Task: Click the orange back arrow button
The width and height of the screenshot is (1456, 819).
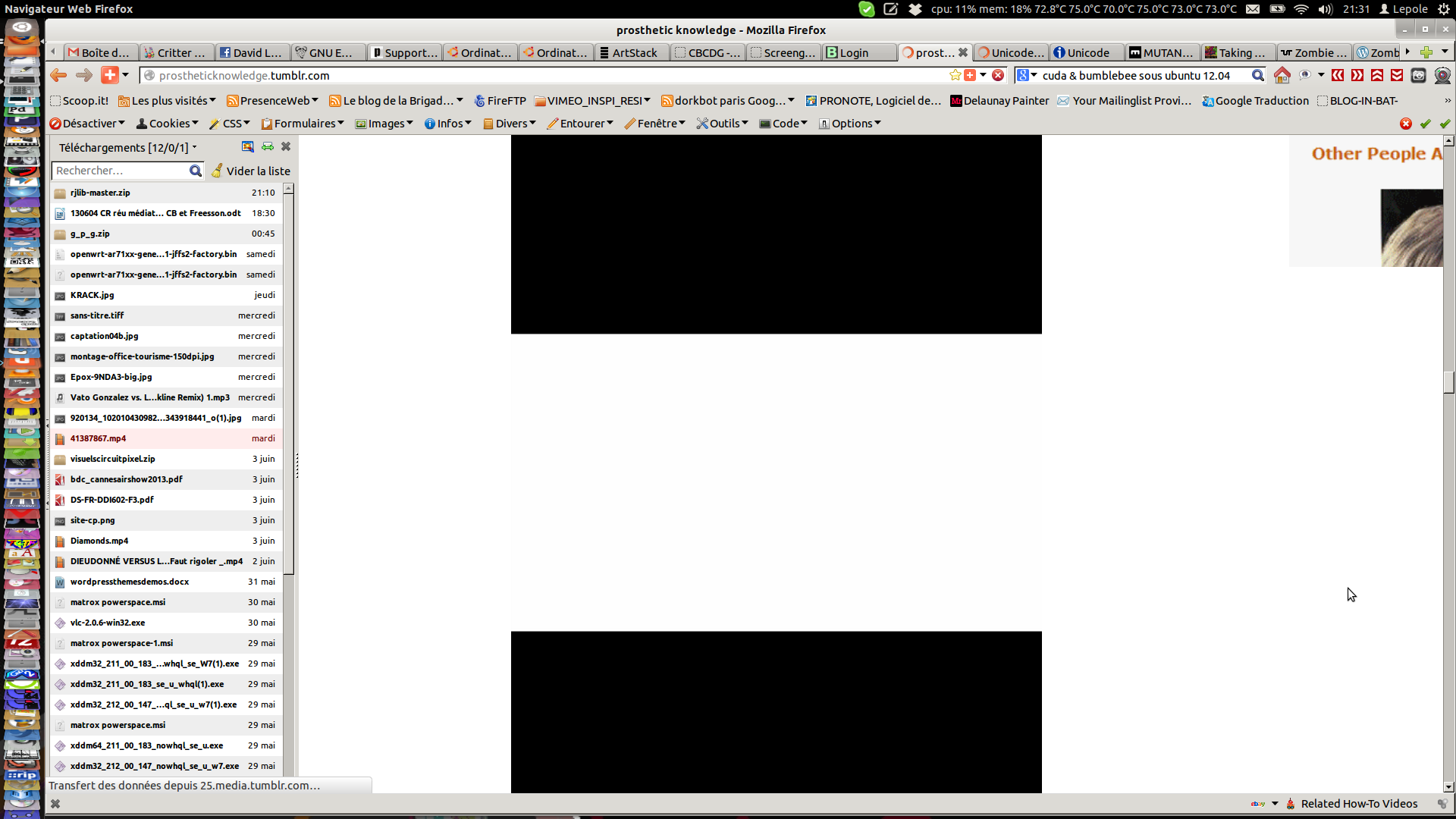Action: pyautogui.click(x=58, y=75)
